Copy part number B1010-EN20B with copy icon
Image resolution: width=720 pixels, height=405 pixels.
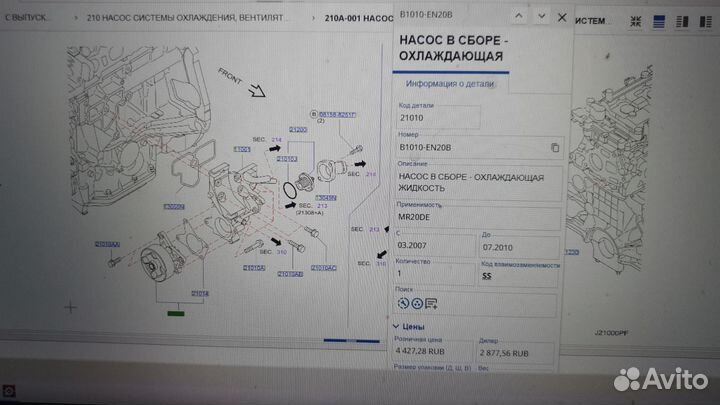(x=555, y=147)
